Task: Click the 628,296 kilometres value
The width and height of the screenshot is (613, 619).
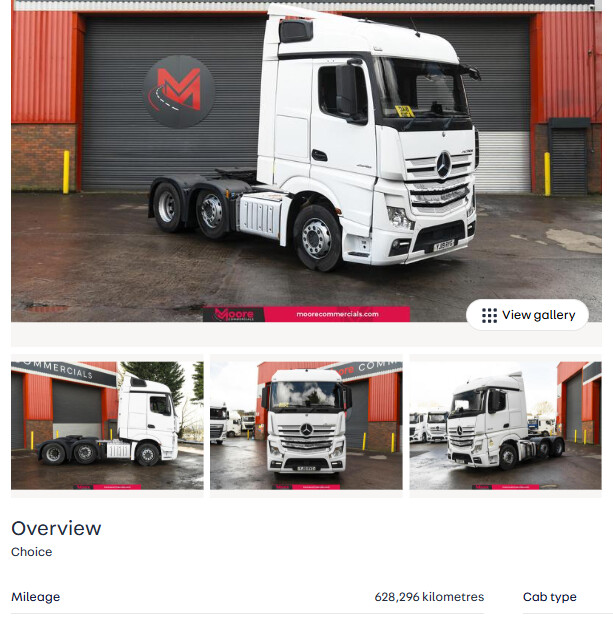Action: pos(429,597)
